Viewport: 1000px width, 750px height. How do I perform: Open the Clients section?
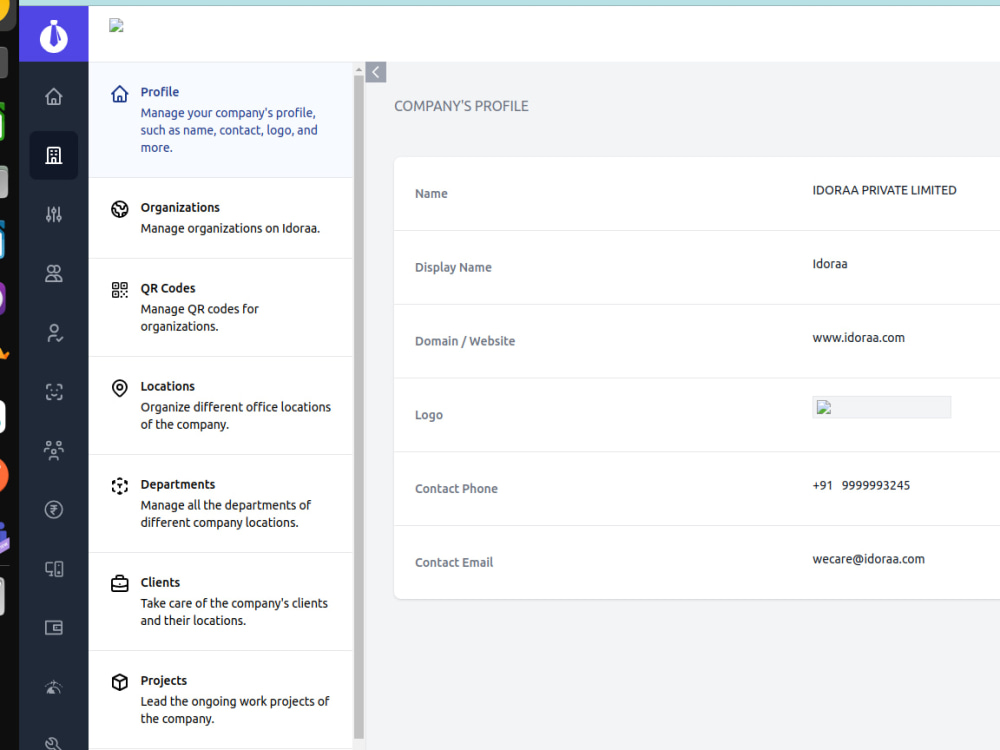click(221, 602)
